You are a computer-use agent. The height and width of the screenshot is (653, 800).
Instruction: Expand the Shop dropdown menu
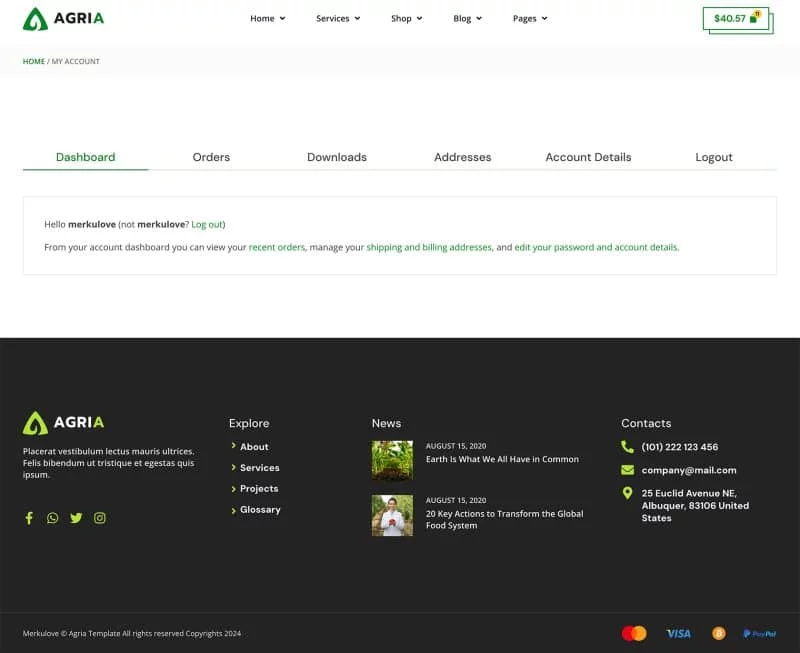tap(406, 18)
